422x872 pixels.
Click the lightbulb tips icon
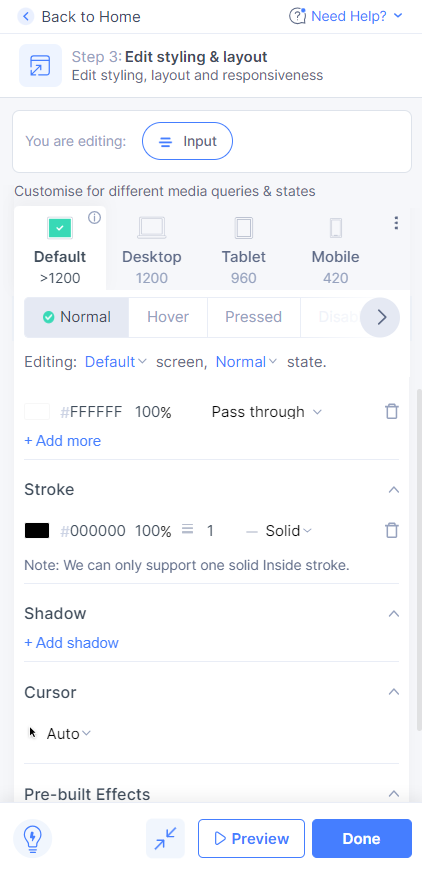[x=33, y=838]
